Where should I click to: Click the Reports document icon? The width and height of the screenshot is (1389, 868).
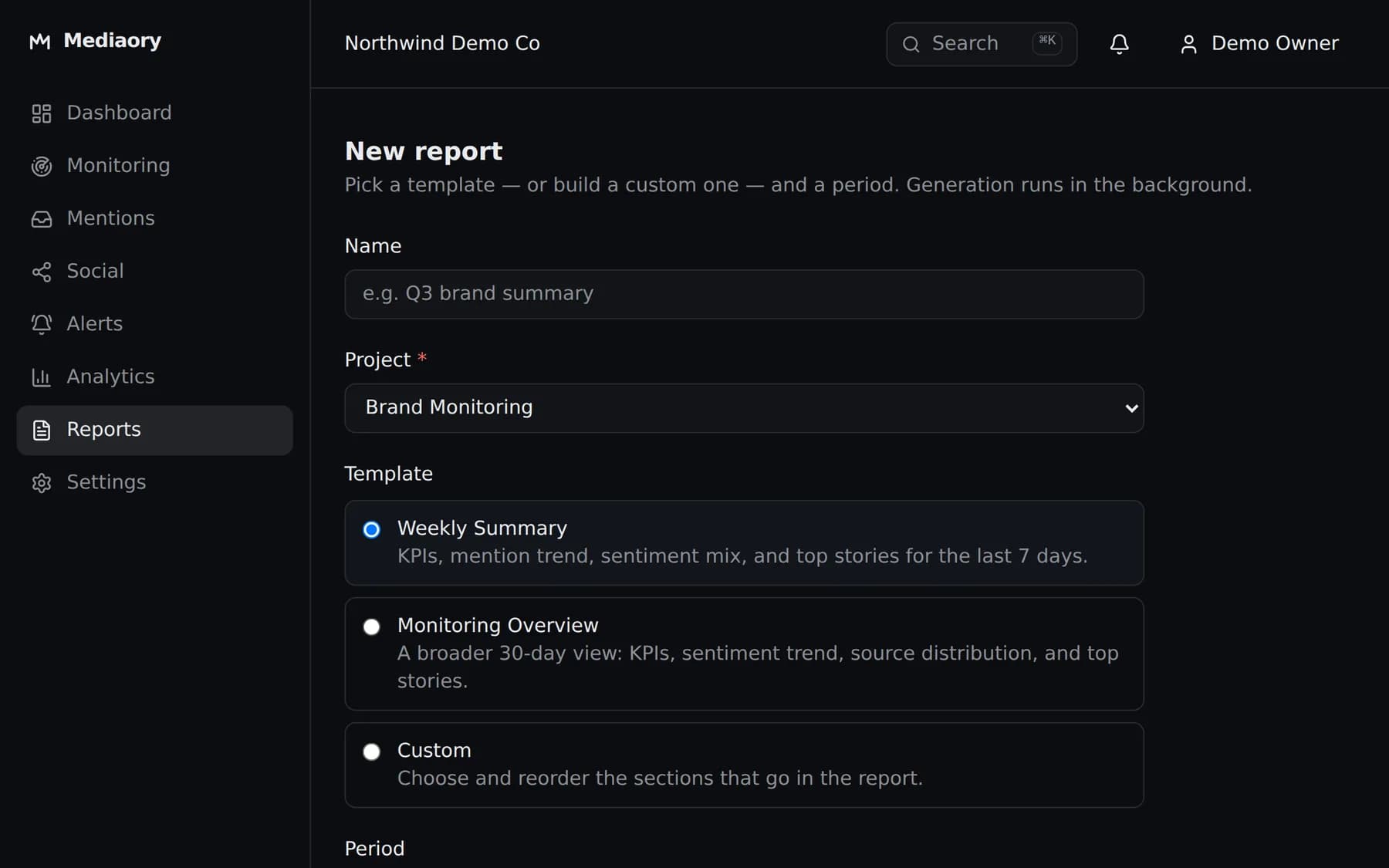tap(42, 430)
